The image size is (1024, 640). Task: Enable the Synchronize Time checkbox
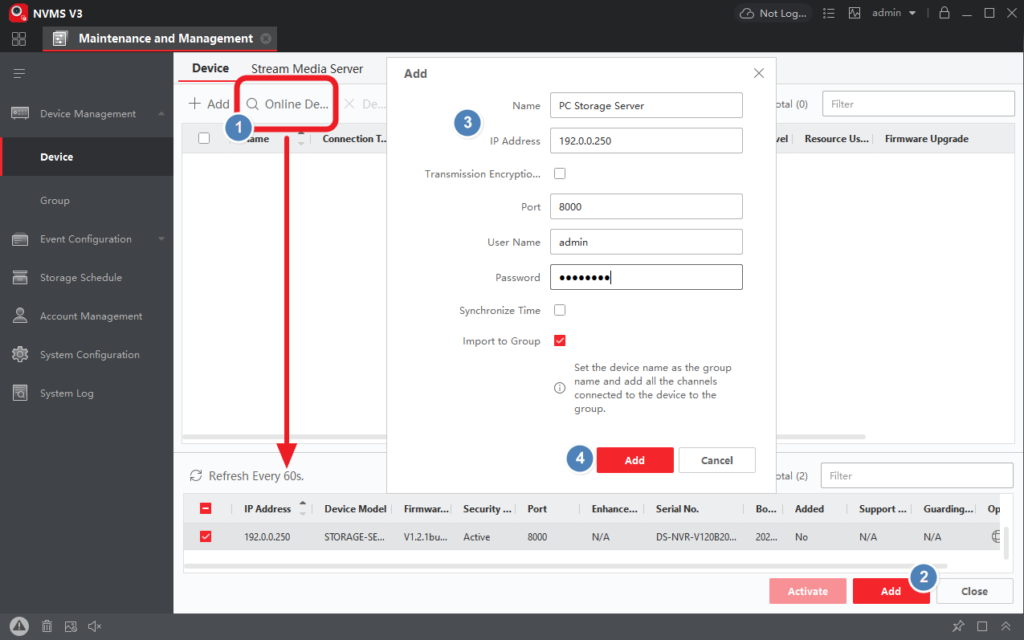(560, 310)
